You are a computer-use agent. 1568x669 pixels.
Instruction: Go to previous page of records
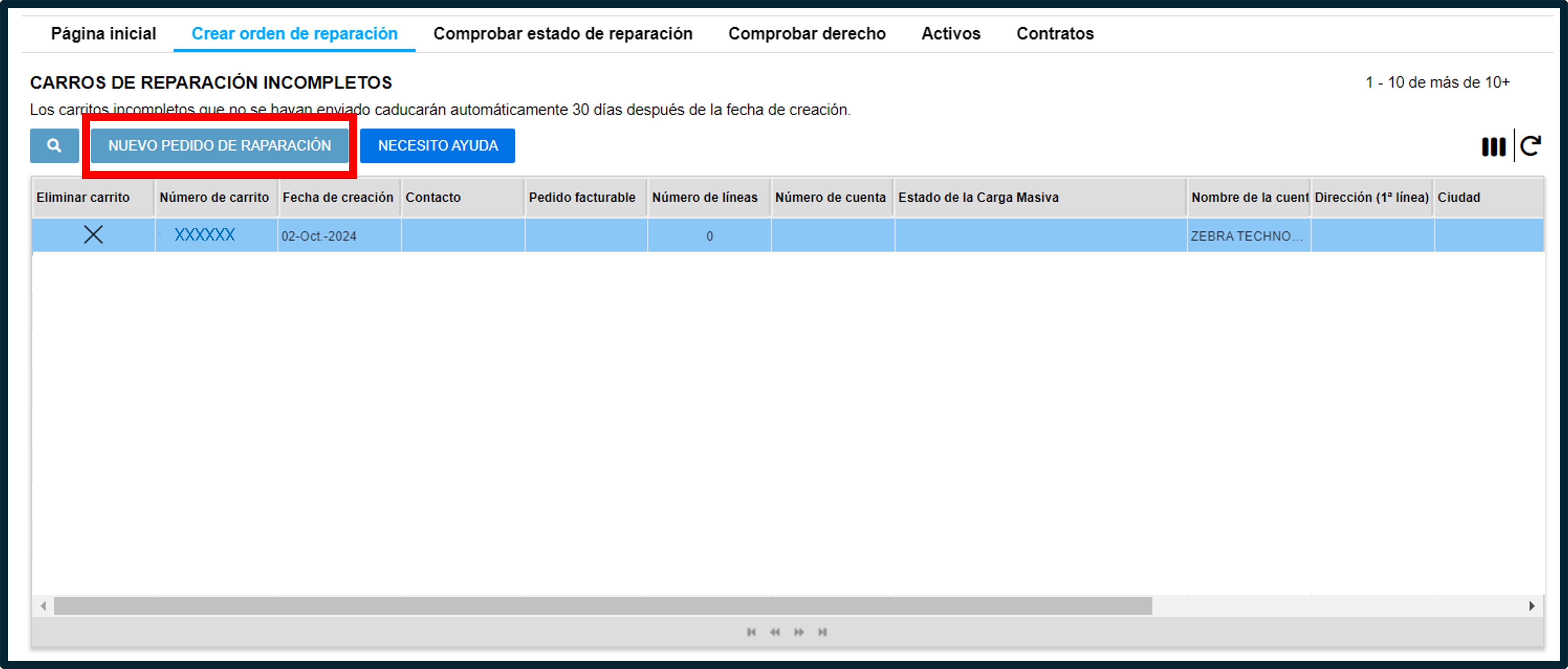(x=775, y=632)
